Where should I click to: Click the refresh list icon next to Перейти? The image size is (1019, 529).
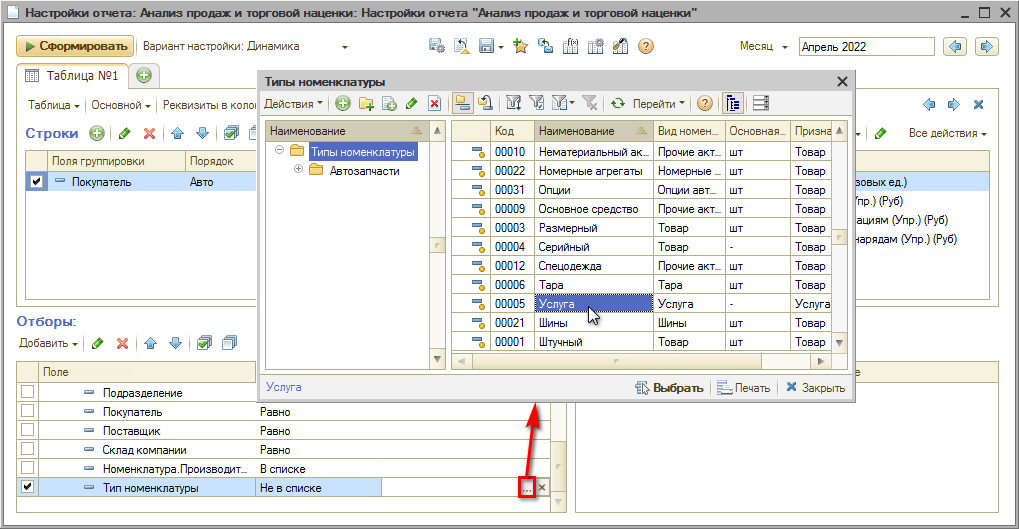coord(618,104)
